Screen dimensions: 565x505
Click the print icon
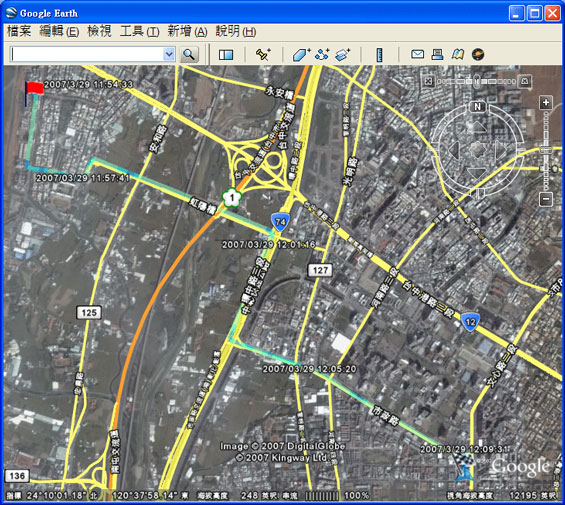(437, 54)
